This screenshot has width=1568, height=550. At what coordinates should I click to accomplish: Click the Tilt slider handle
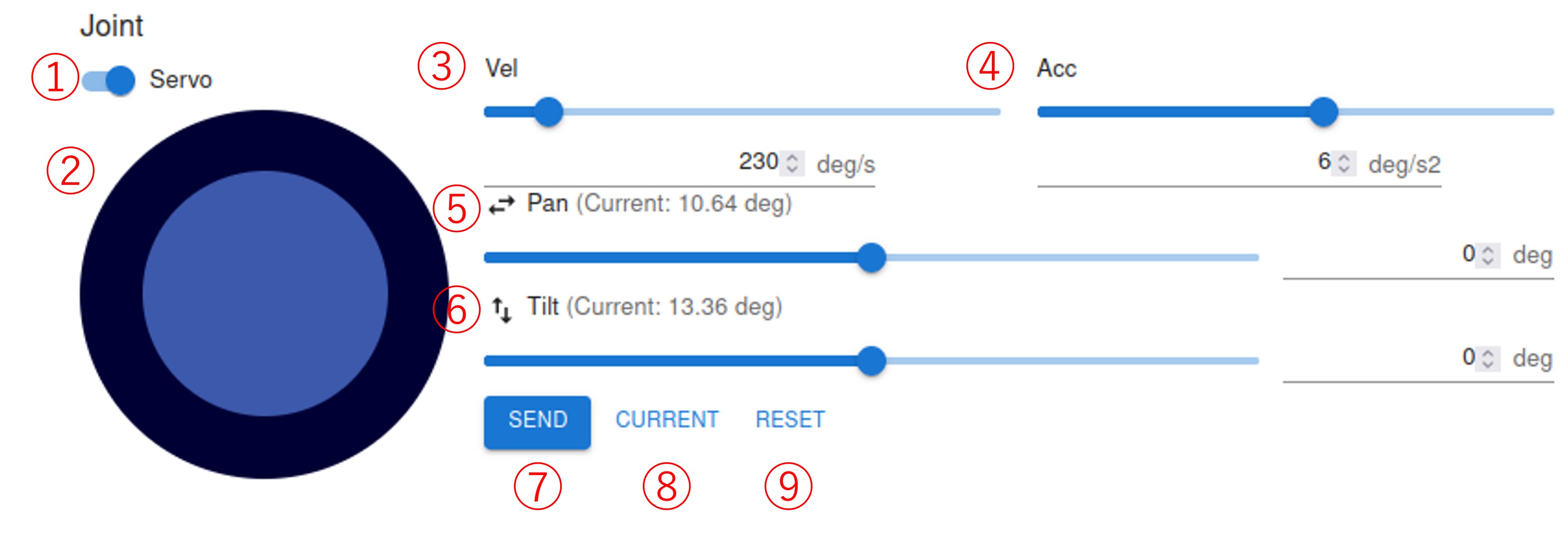(x=871, y=361)
